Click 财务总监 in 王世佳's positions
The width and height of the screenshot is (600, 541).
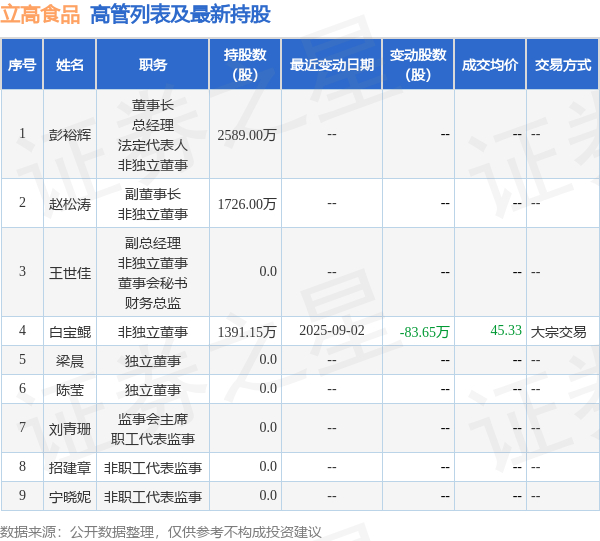153,303
